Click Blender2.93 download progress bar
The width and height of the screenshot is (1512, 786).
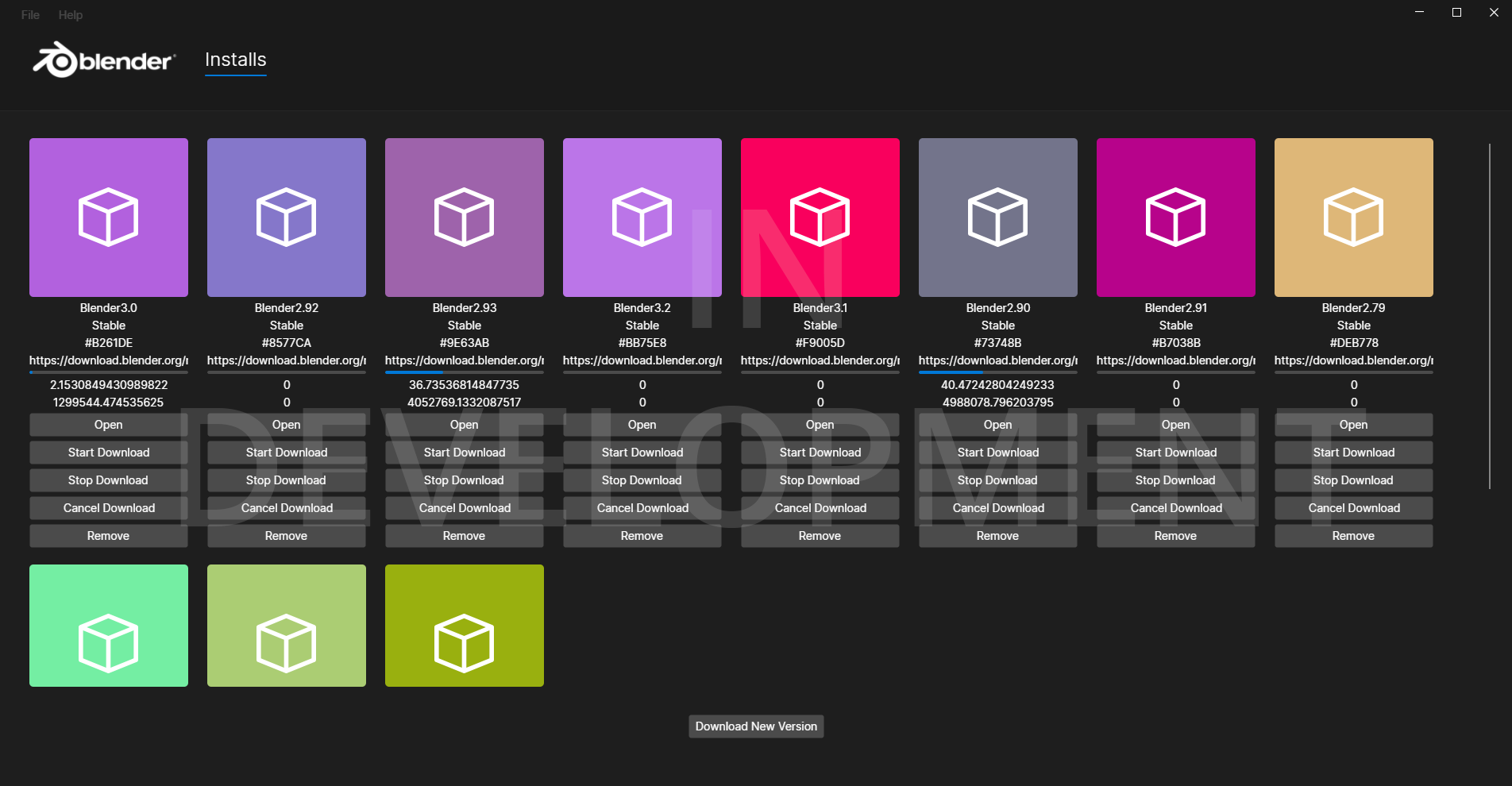point(465,372)
